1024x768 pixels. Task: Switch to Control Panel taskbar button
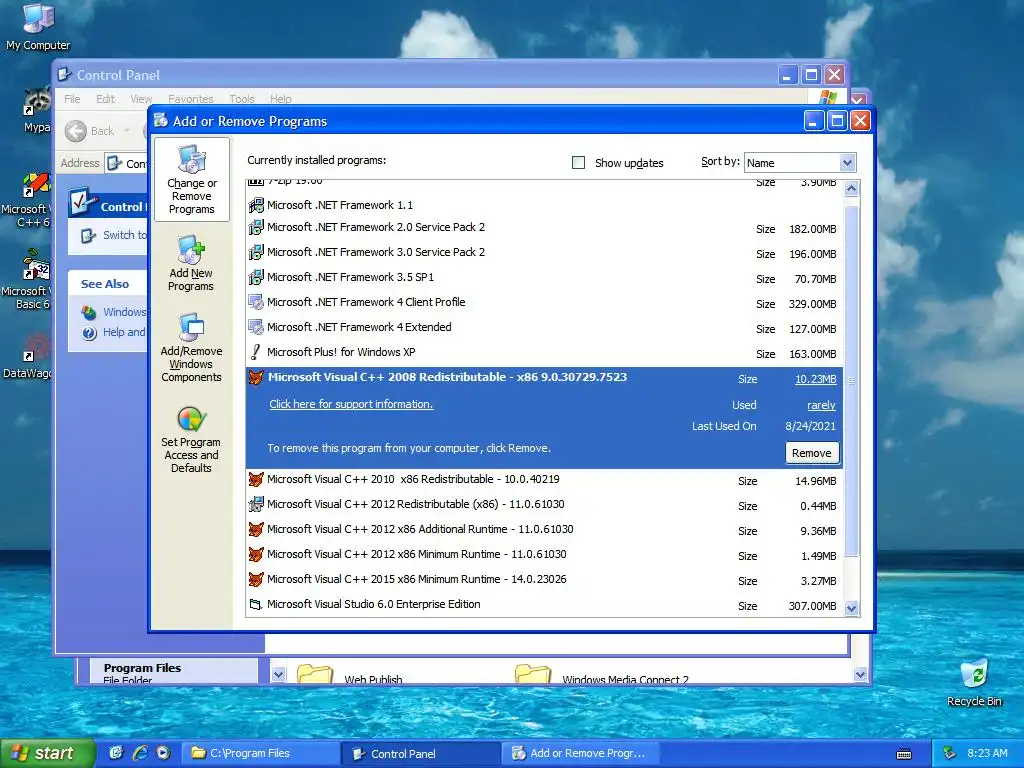click(x=421, y=753)
